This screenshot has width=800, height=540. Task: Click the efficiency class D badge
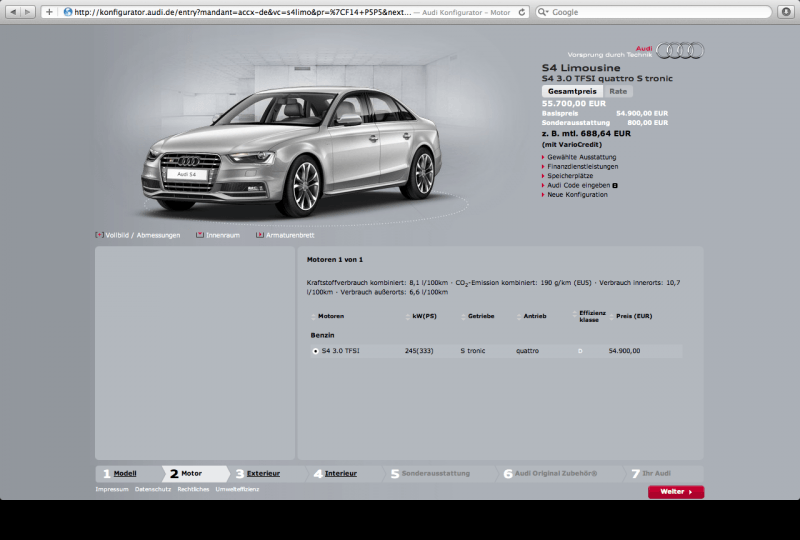tap(580, 351)
